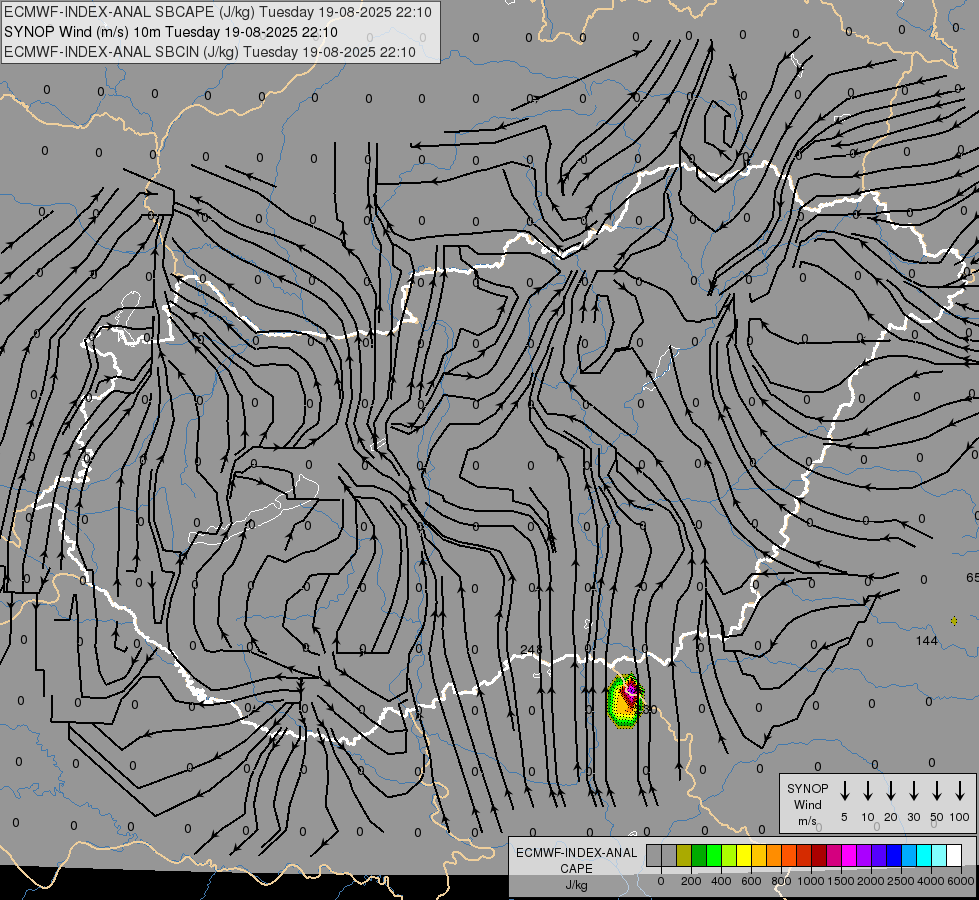Click the 10 m/s wind arrow in legend
The height and width of the screenshot is (900, 979).
coord(868,791)
